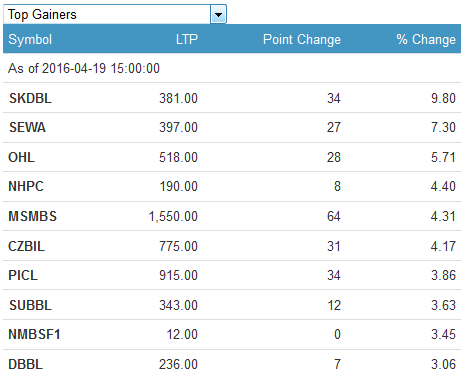Viewport: 463px width, 376px height.
Task: Open the SUBBL symbol link
Action: click(x=30, y=305)
